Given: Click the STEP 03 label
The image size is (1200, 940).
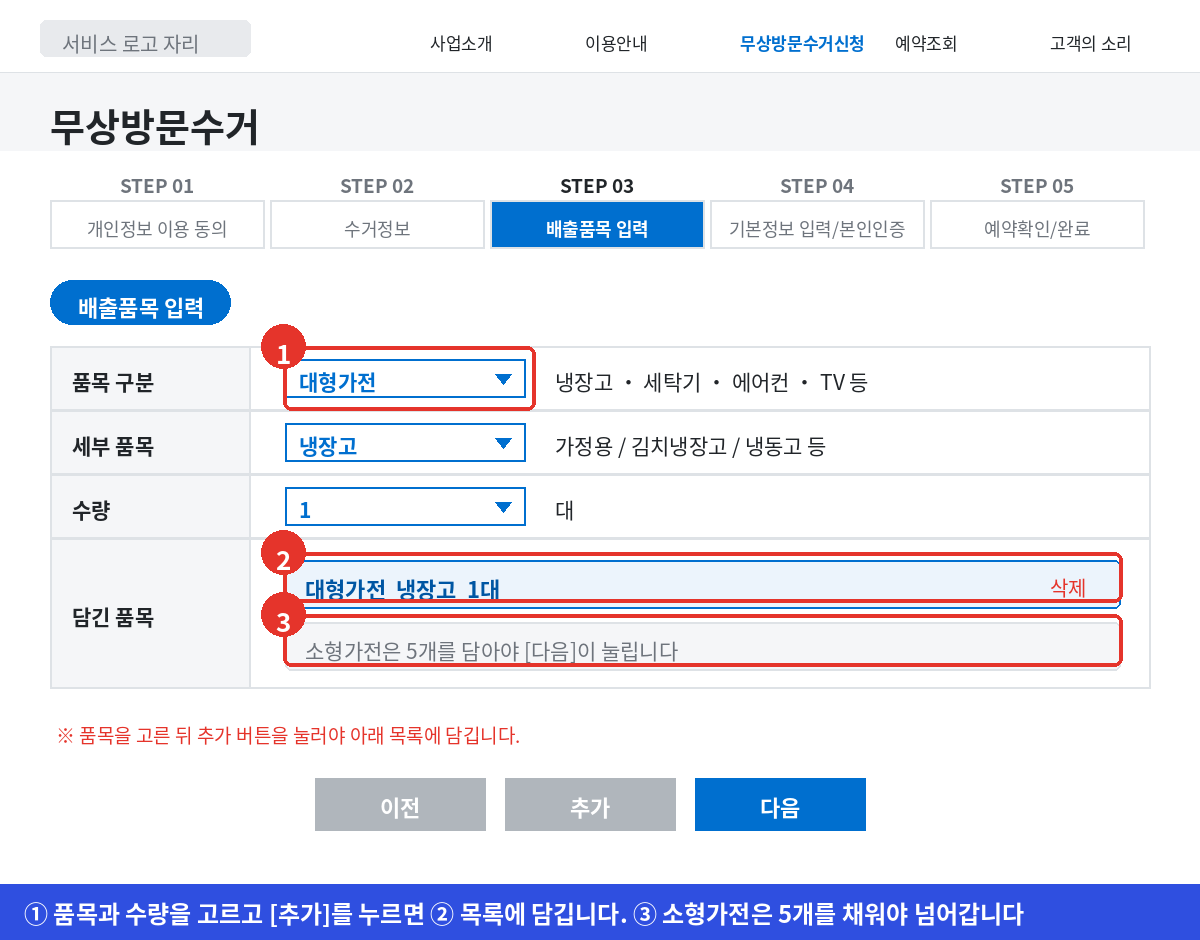Looking at the screenshot, I should point(597,186).
